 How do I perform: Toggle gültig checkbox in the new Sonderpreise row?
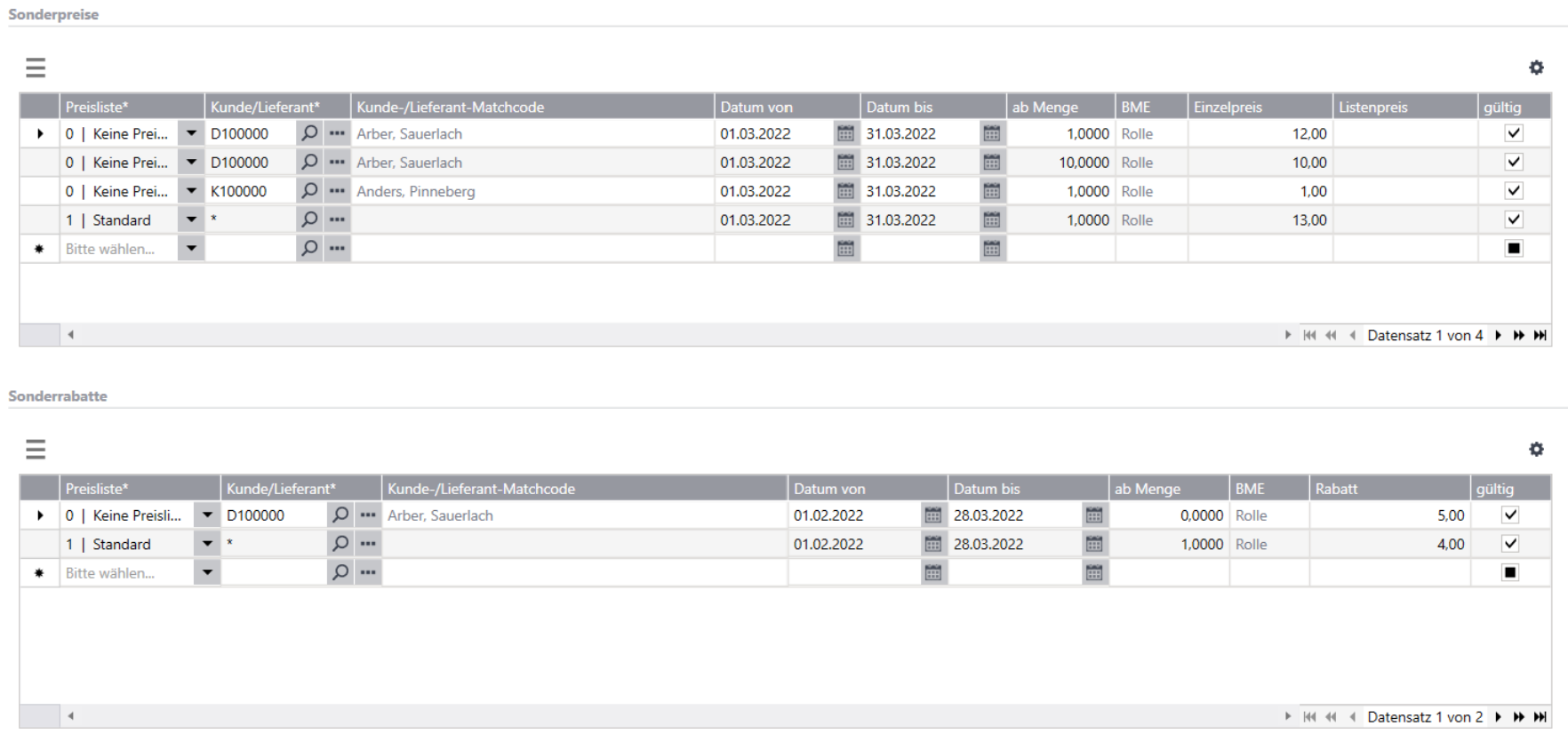pos(1514,249)
